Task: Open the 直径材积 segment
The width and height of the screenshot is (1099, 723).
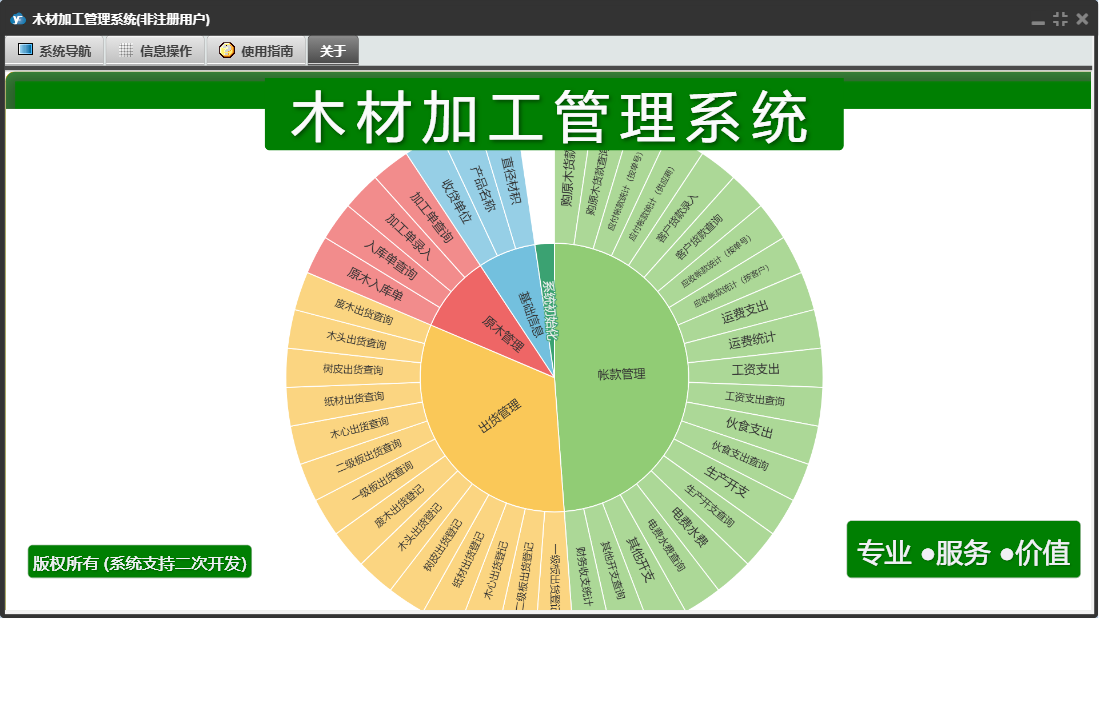Action: tap(510, 181)
